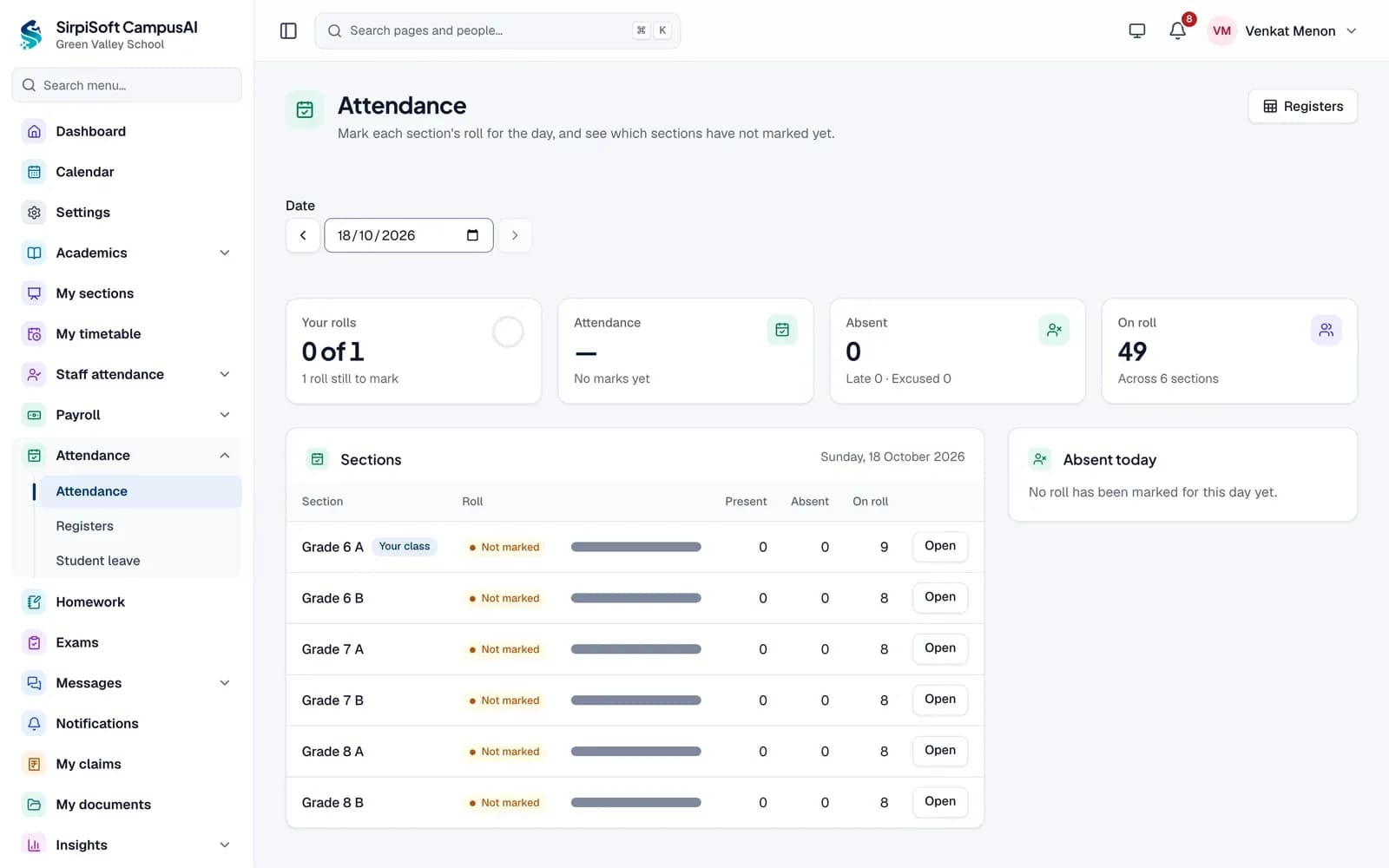The image size is (1389, 868).
Task: Click the Grade 7 B progress bar
Action: pos(635,700)
